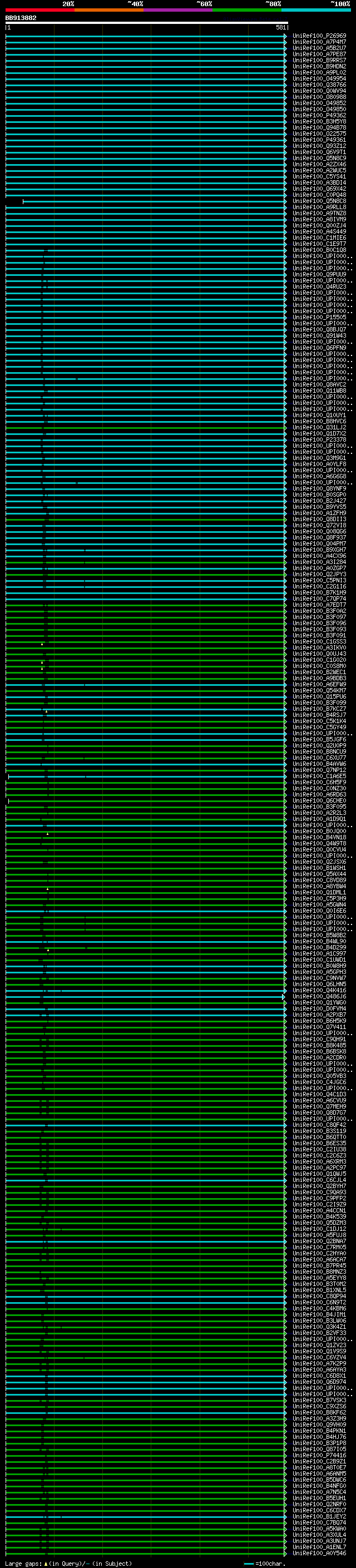The image size is (356, 1568).
Task: Select hit UniRef100_Q72VI8
Action: coord(319,526)
